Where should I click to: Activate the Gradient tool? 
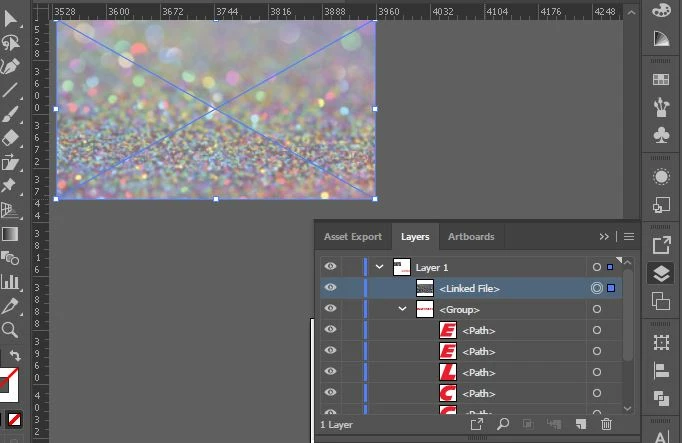10,234
